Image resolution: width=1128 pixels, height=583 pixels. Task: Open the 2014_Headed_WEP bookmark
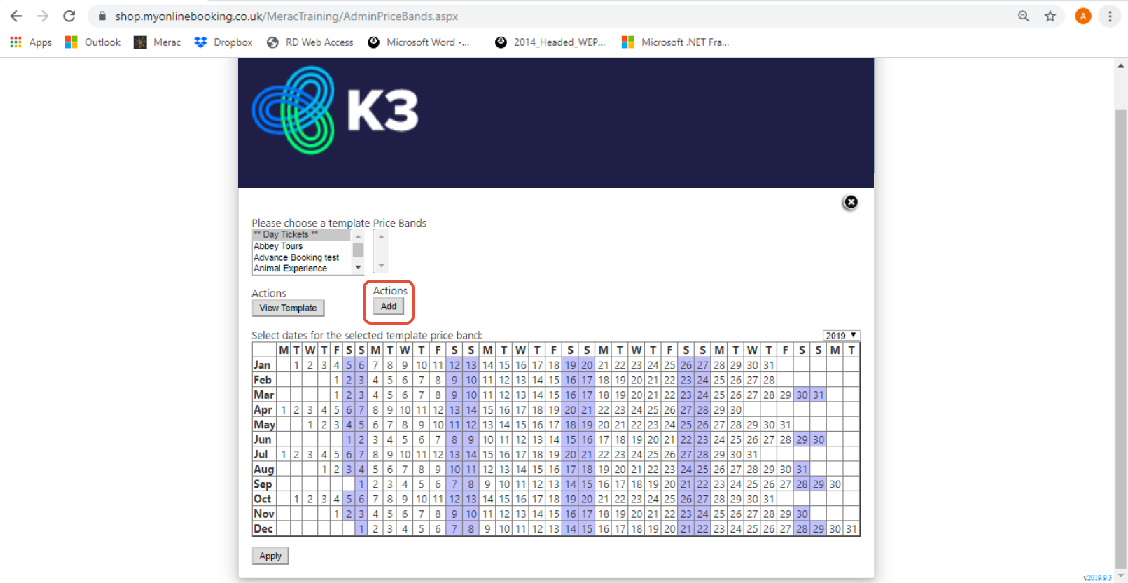click(550, 42)
